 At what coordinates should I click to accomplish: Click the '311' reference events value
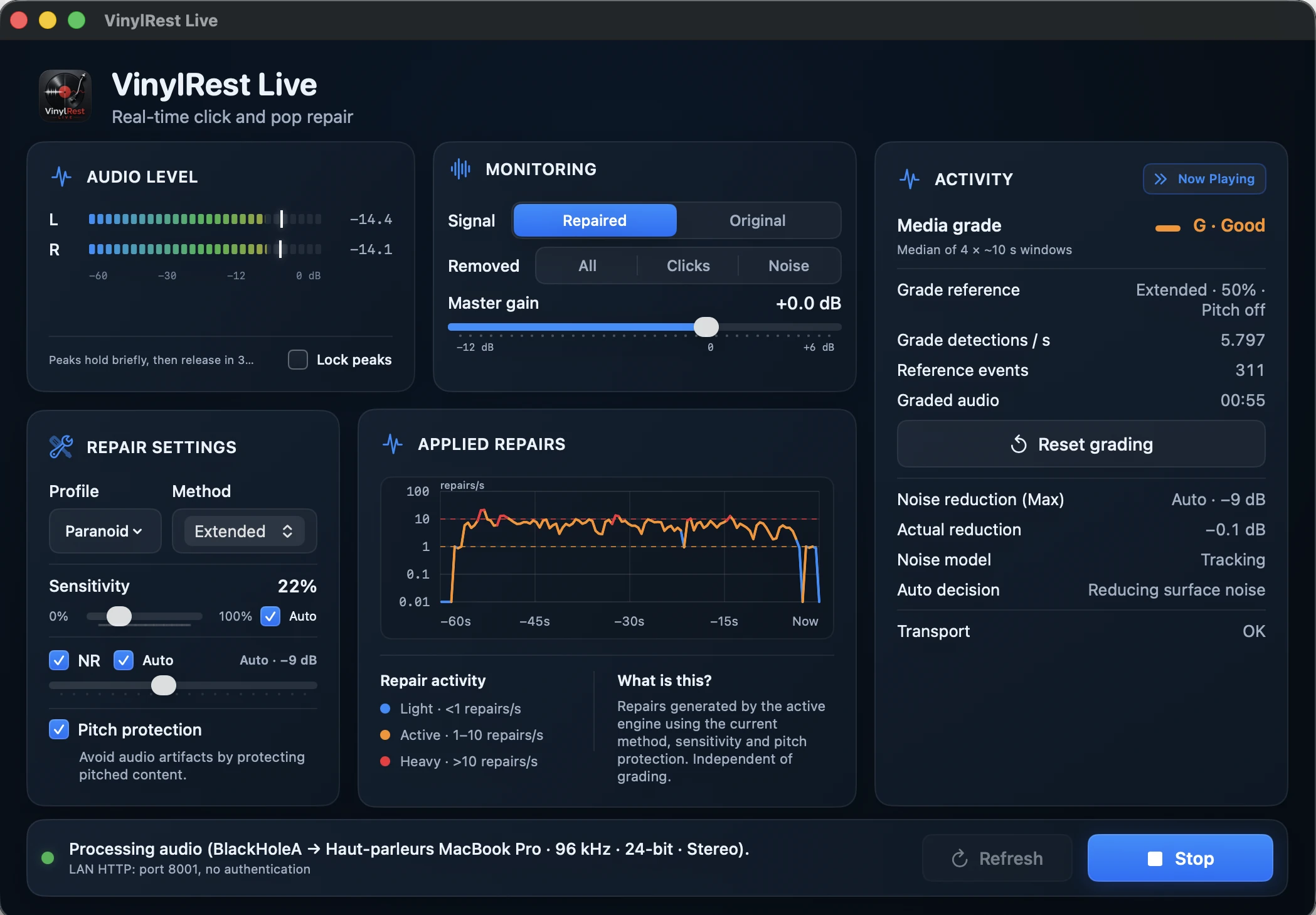click(x=1250, y=370)
